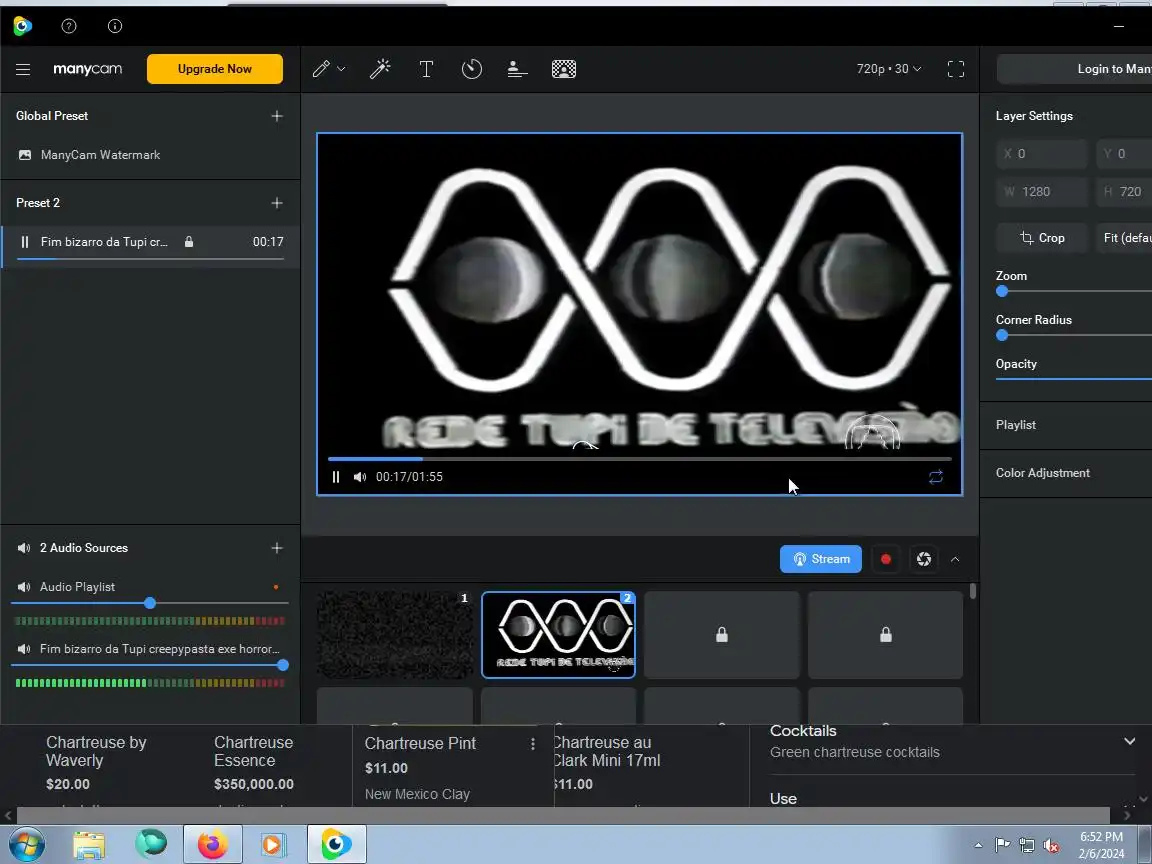Collapse the Cocktails section chevron

[x=1129, y=741]
